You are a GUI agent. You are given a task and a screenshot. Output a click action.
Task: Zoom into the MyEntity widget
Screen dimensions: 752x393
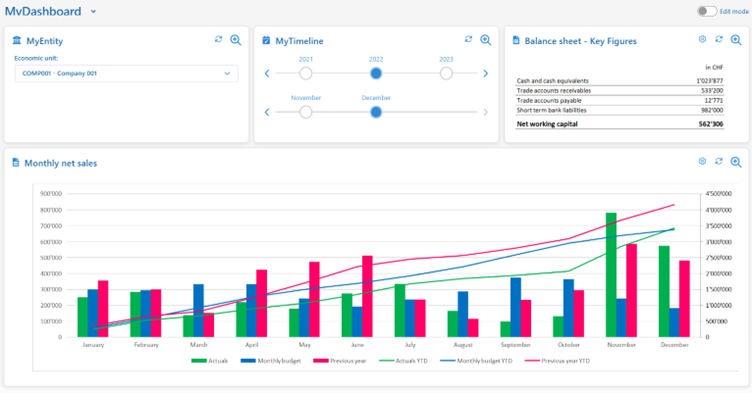point(235,40)
